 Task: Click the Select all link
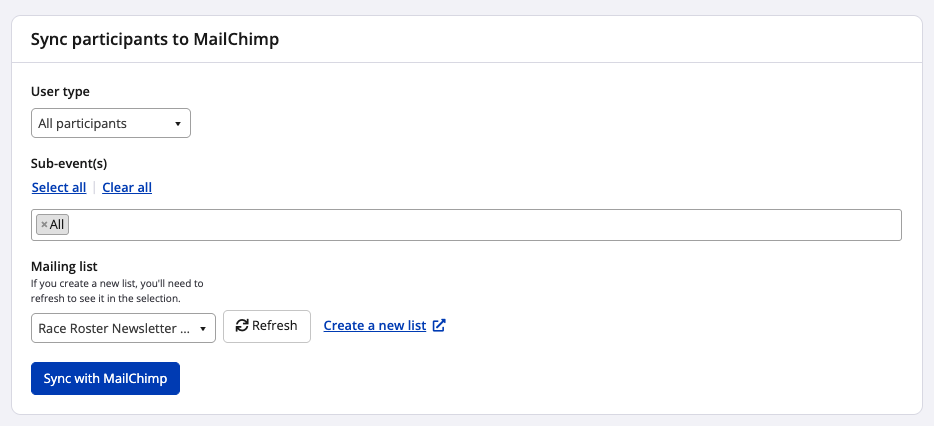(59, 187)
